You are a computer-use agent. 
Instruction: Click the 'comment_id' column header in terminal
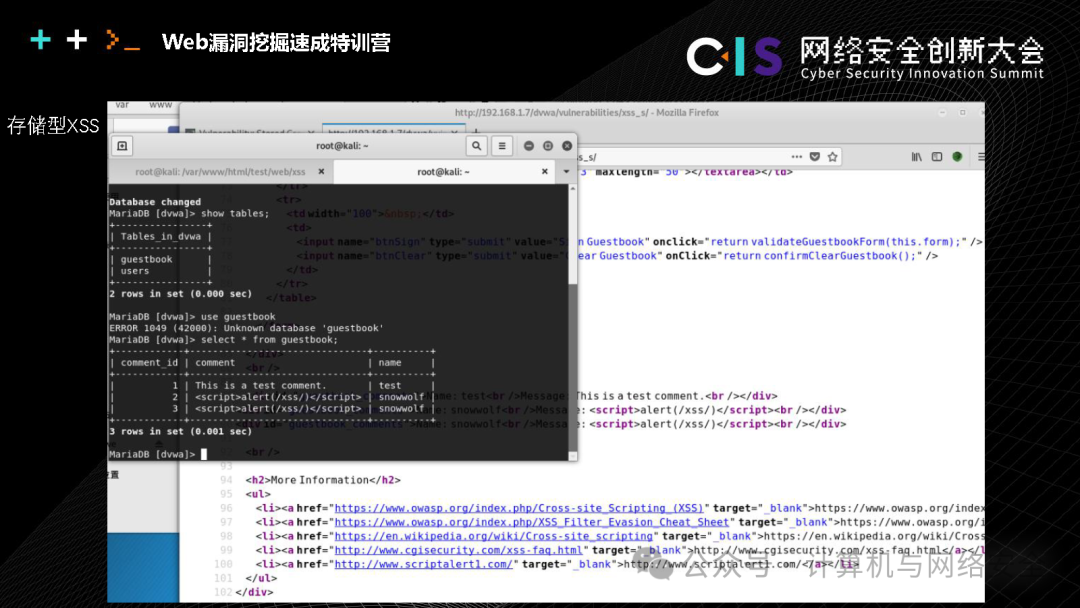click(149, 363)
